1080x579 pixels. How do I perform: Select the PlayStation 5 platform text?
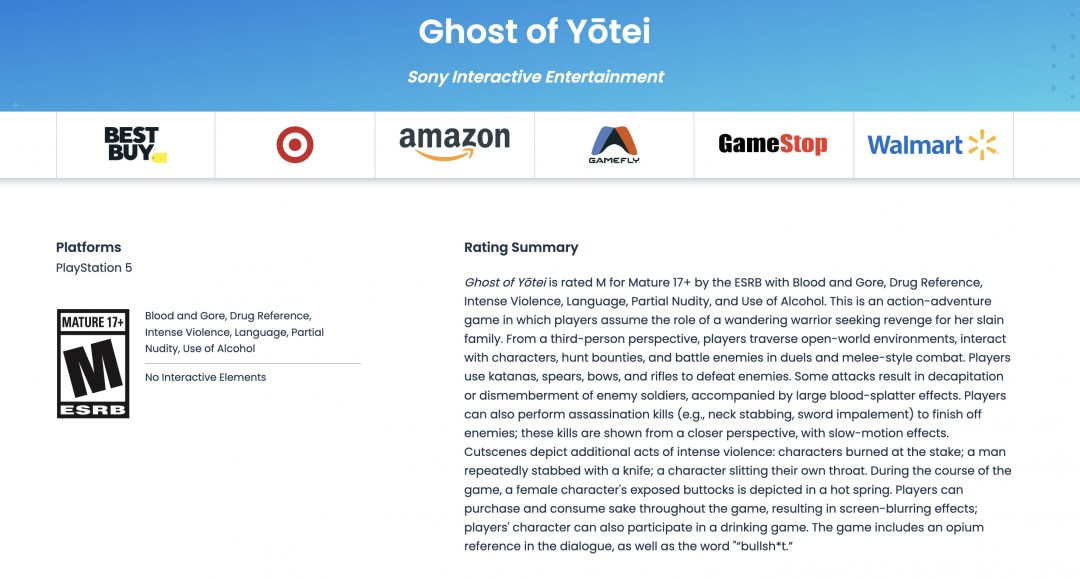tap(94, 268)
